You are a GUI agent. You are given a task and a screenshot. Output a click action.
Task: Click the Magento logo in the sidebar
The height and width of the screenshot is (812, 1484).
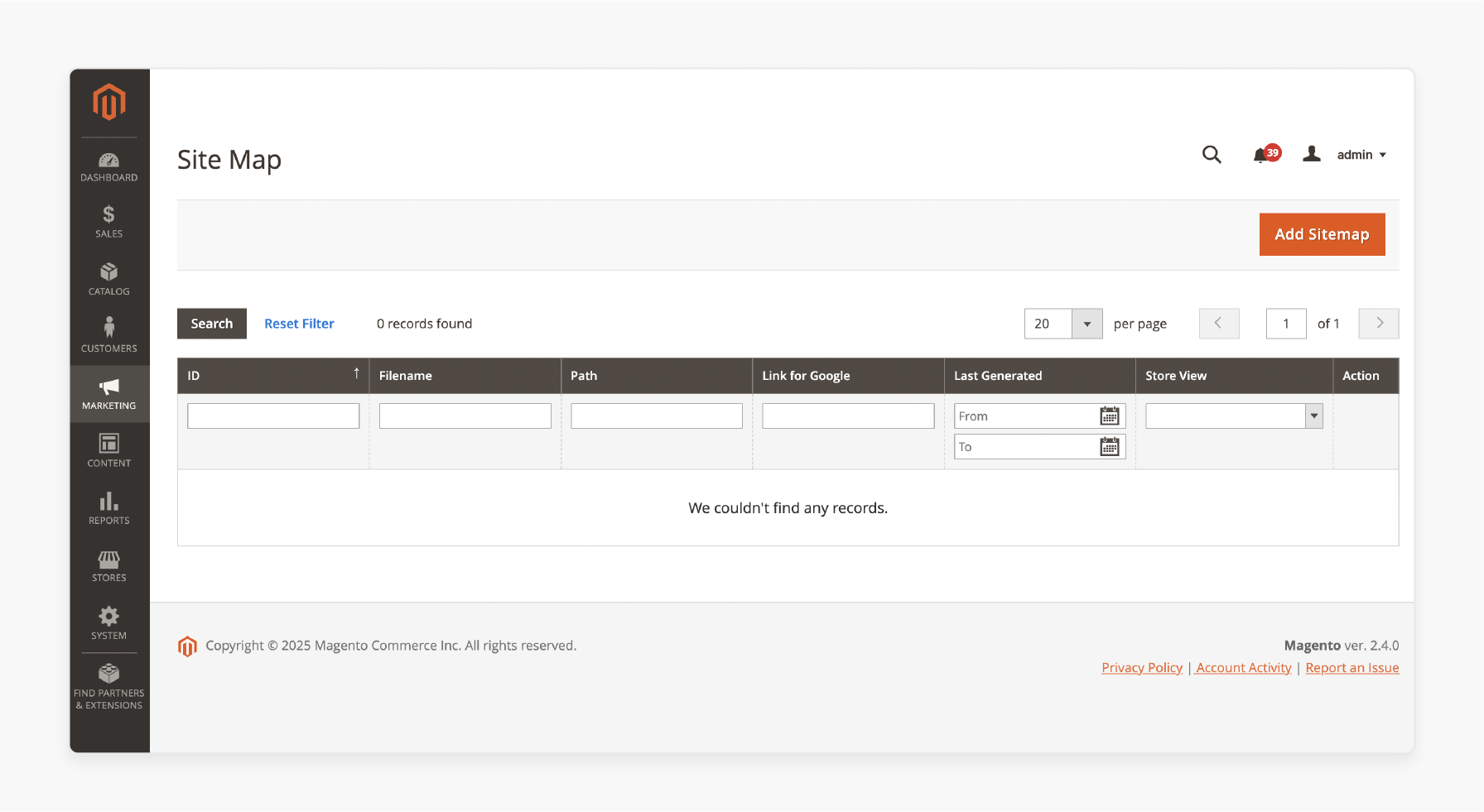point(109,102)
